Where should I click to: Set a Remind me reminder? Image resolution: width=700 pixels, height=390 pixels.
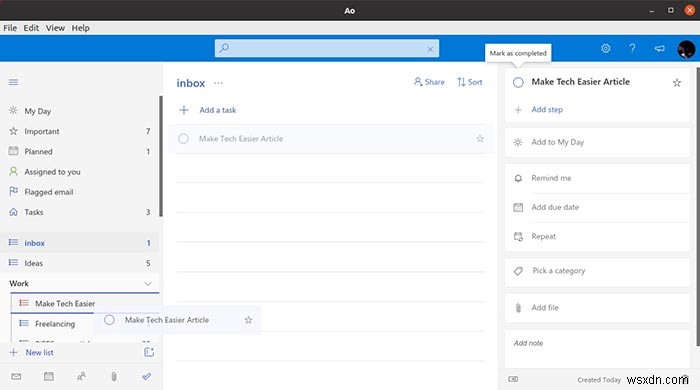(x=597, y=178)
